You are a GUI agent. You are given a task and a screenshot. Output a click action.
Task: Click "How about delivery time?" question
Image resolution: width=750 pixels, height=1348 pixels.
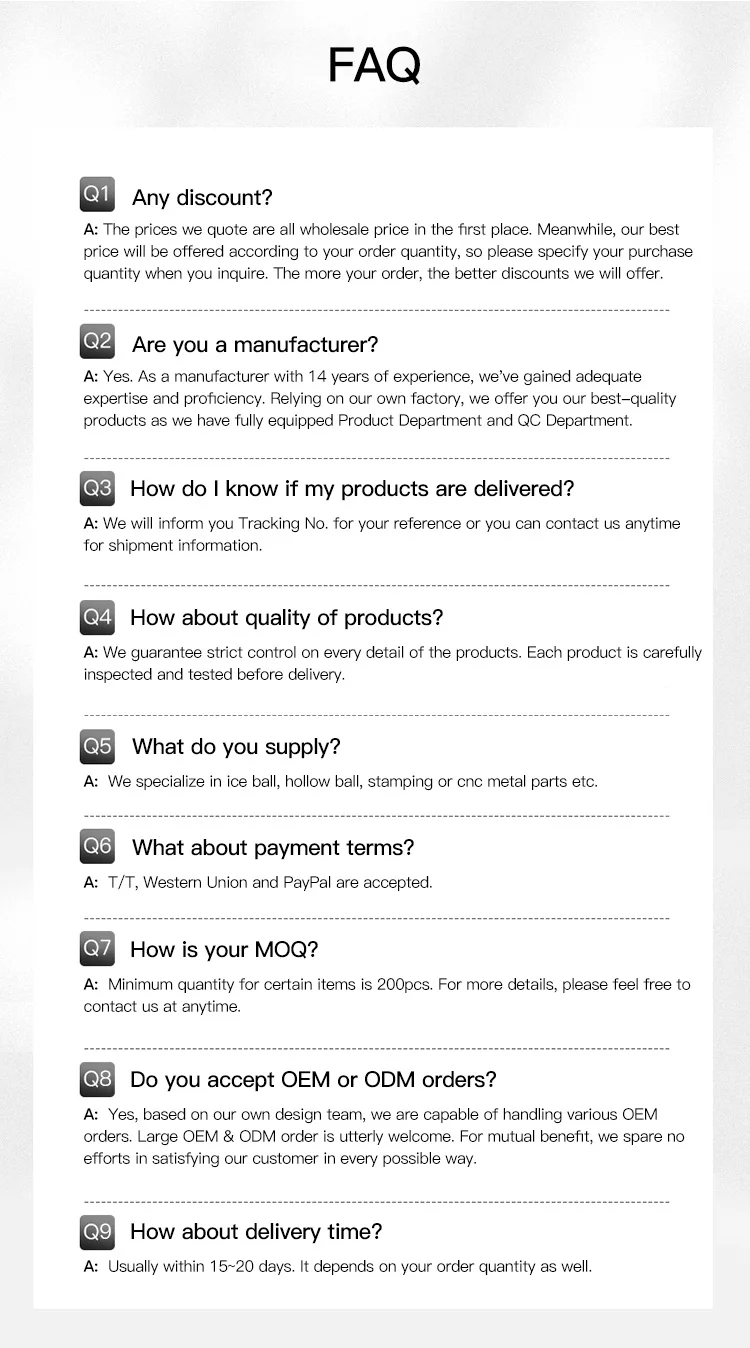(256, 1232)
